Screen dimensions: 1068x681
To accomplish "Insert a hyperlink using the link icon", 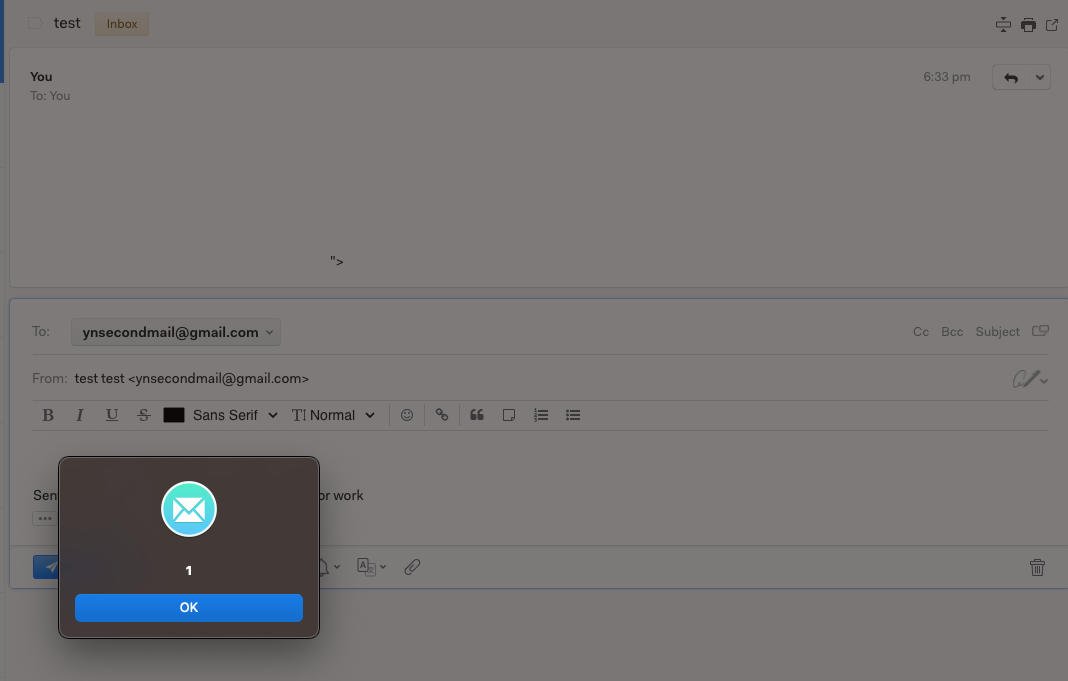I will 442,415.
